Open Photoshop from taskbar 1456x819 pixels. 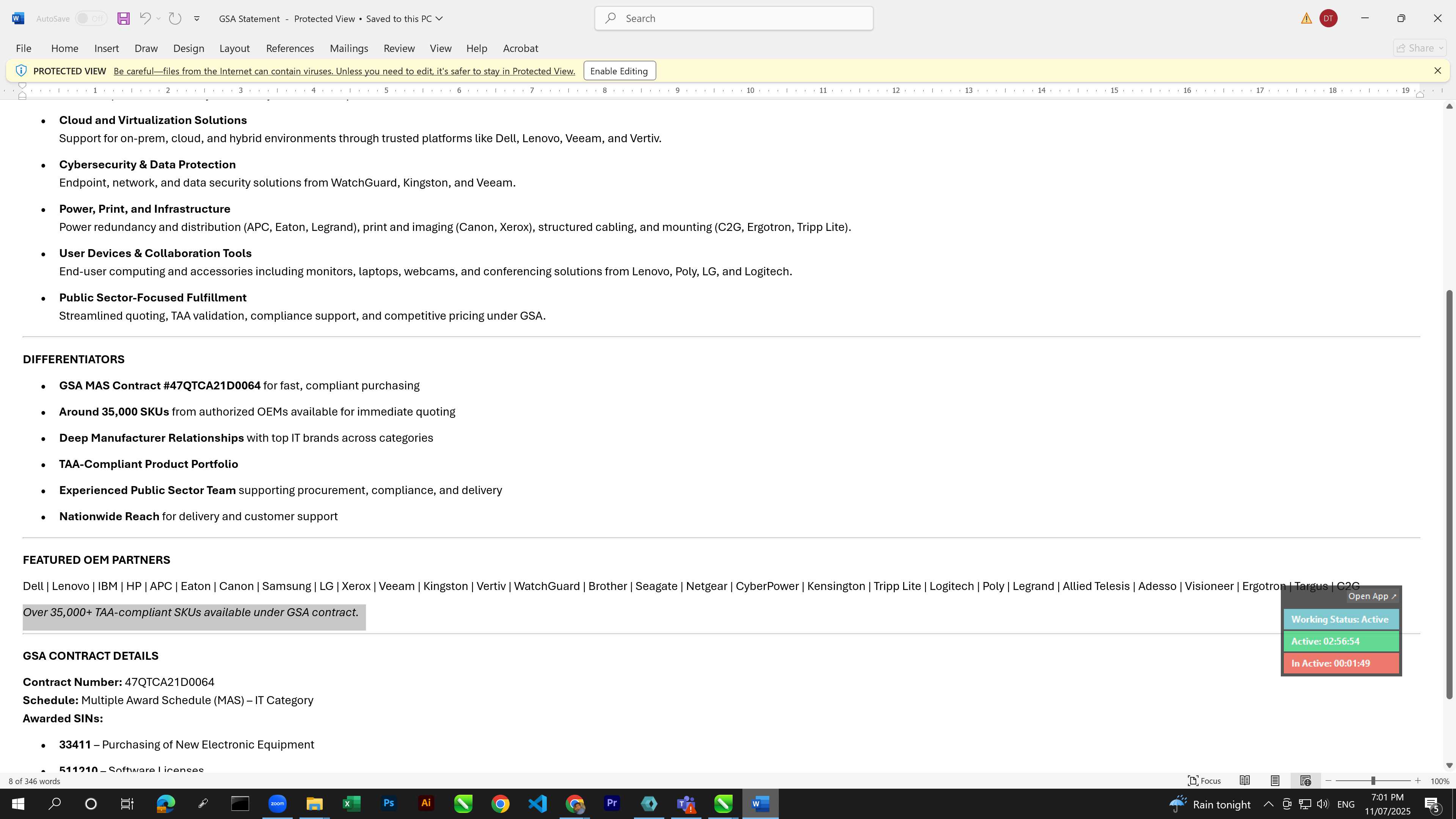389,804
